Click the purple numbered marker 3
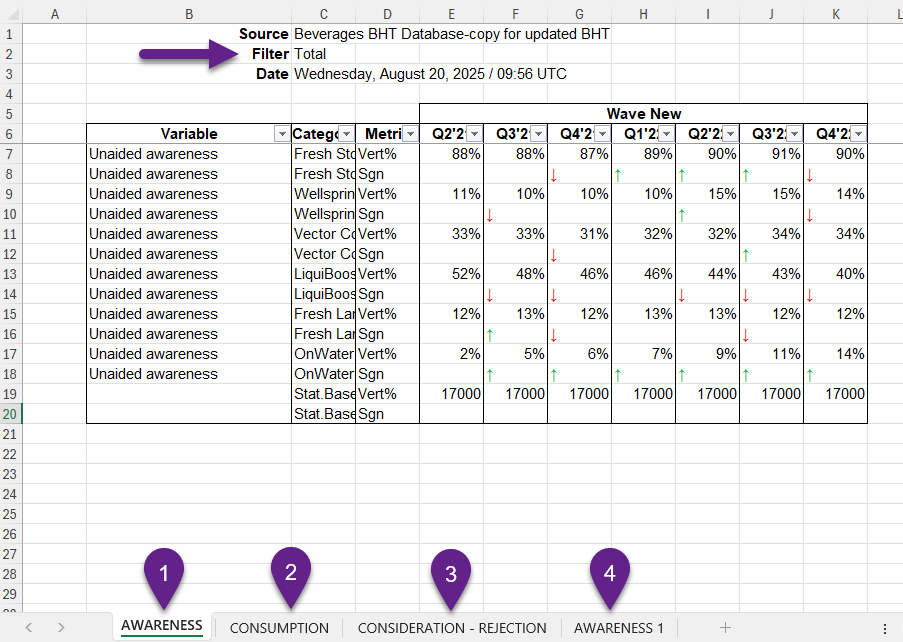 pyautogui.click(x=451, y=575)
